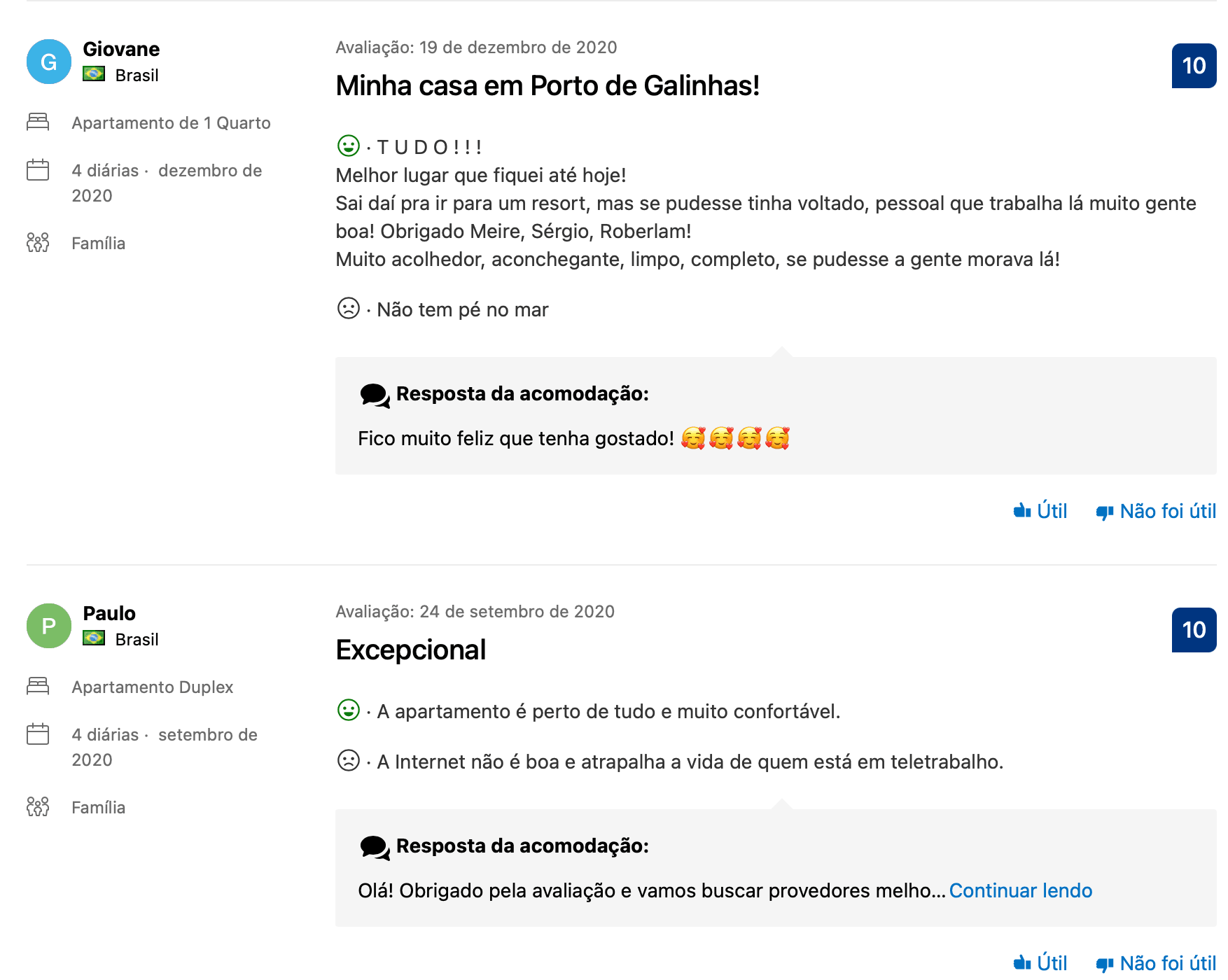Click the score badge 10 on Giovane's review
Screen dimensions: 1228x980
(x=1194, y=66)
